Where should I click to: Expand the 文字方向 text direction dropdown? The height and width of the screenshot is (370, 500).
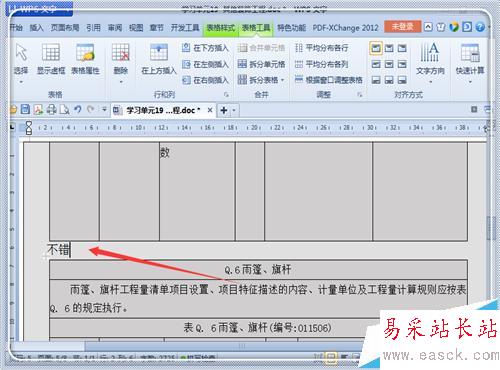[x=430, y=82]
